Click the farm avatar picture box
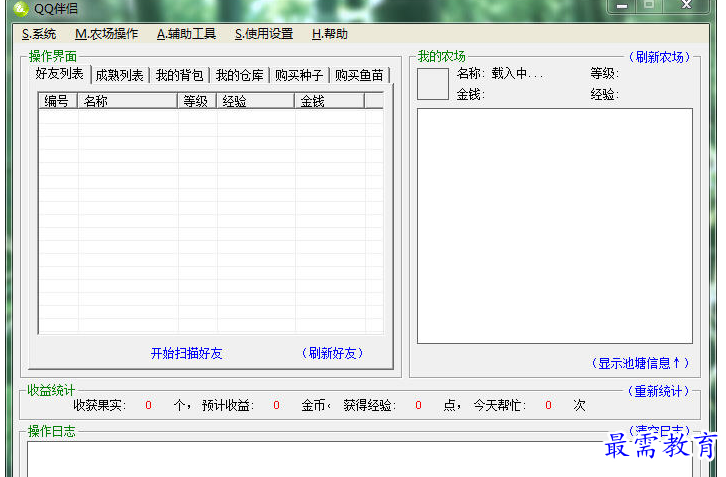The width and height of the screenshot is (726, 477). click(432, 84)
